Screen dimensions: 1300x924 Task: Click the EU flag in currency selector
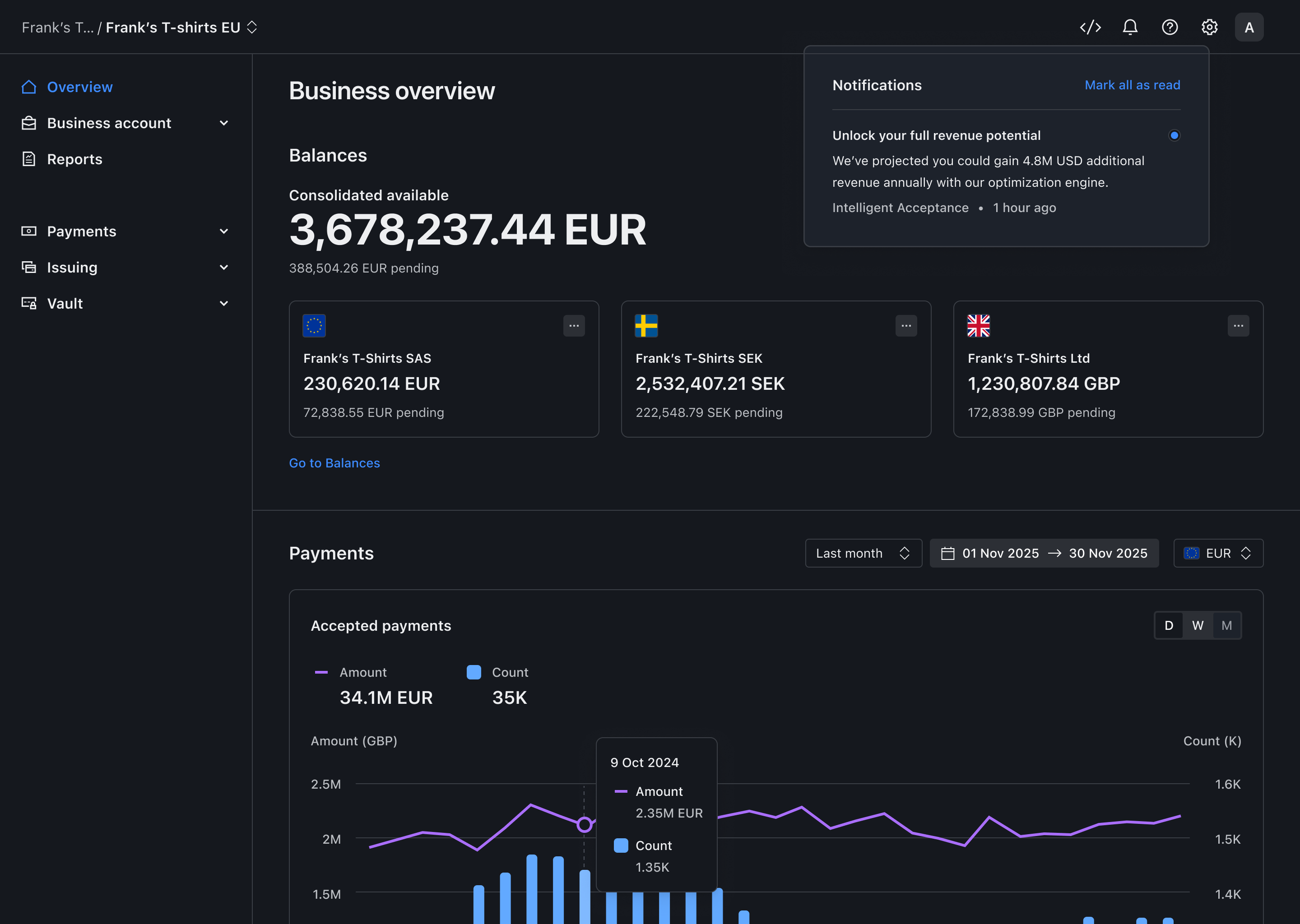pos(1191,553)
